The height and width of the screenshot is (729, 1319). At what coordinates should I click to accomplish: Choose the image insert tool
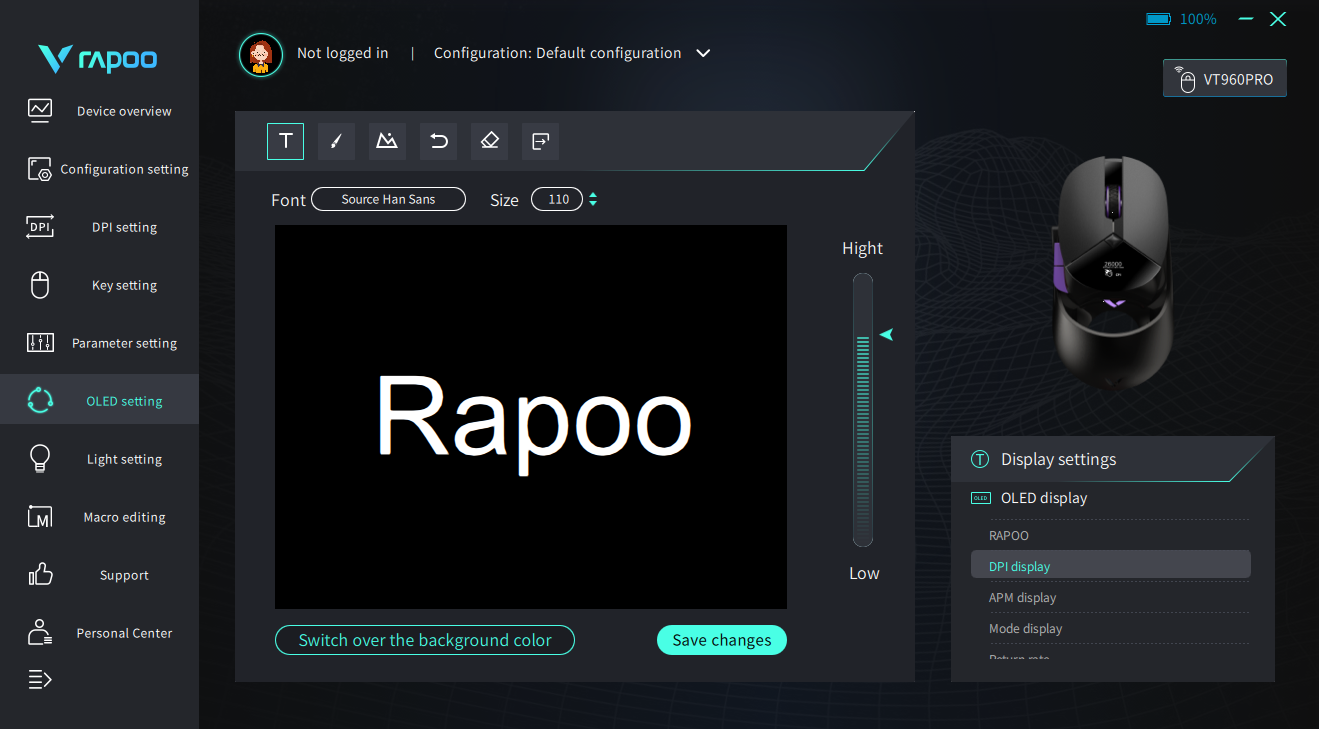tap(387, 141)
